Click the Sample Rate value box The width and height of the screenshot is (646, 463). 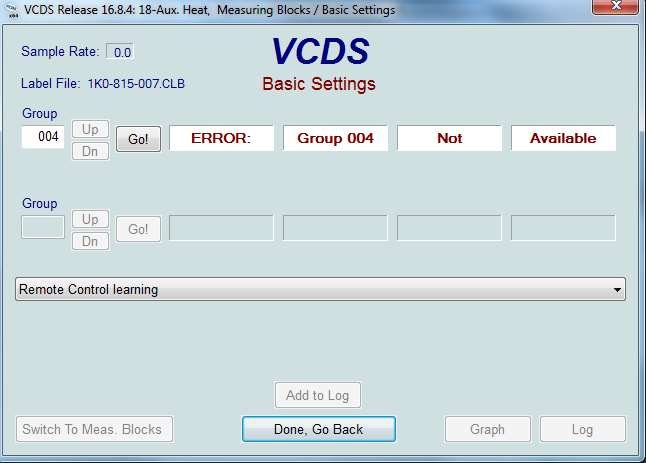point(120,52)
